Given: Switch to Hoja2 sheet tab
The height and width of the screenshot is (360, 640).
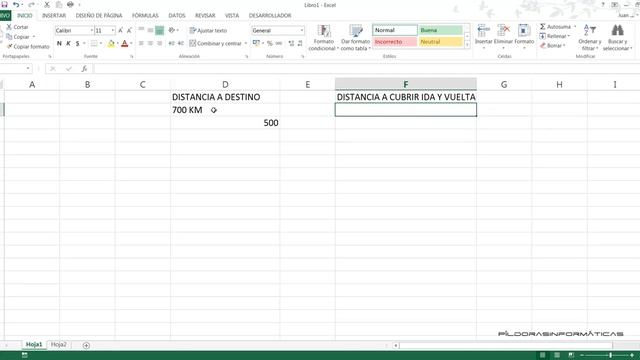Looking at the screenshot, I should 59,345.
